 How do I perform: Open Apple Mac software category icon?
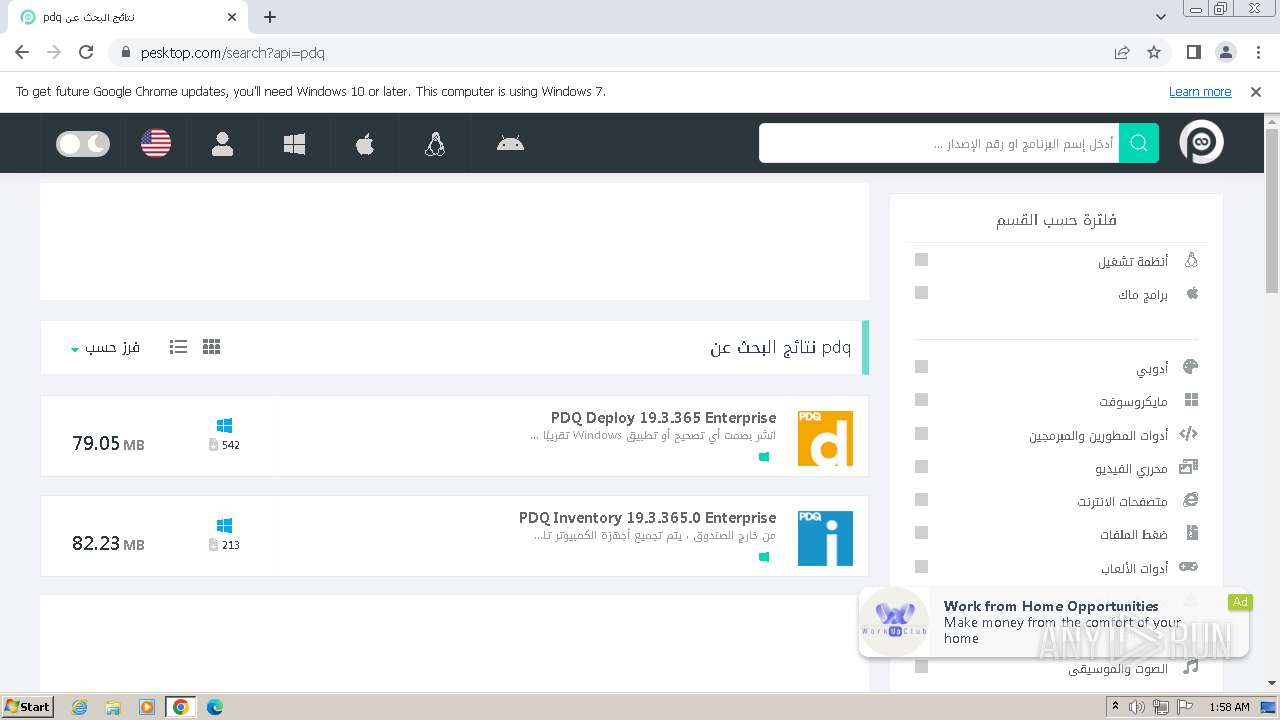(365, 144)
